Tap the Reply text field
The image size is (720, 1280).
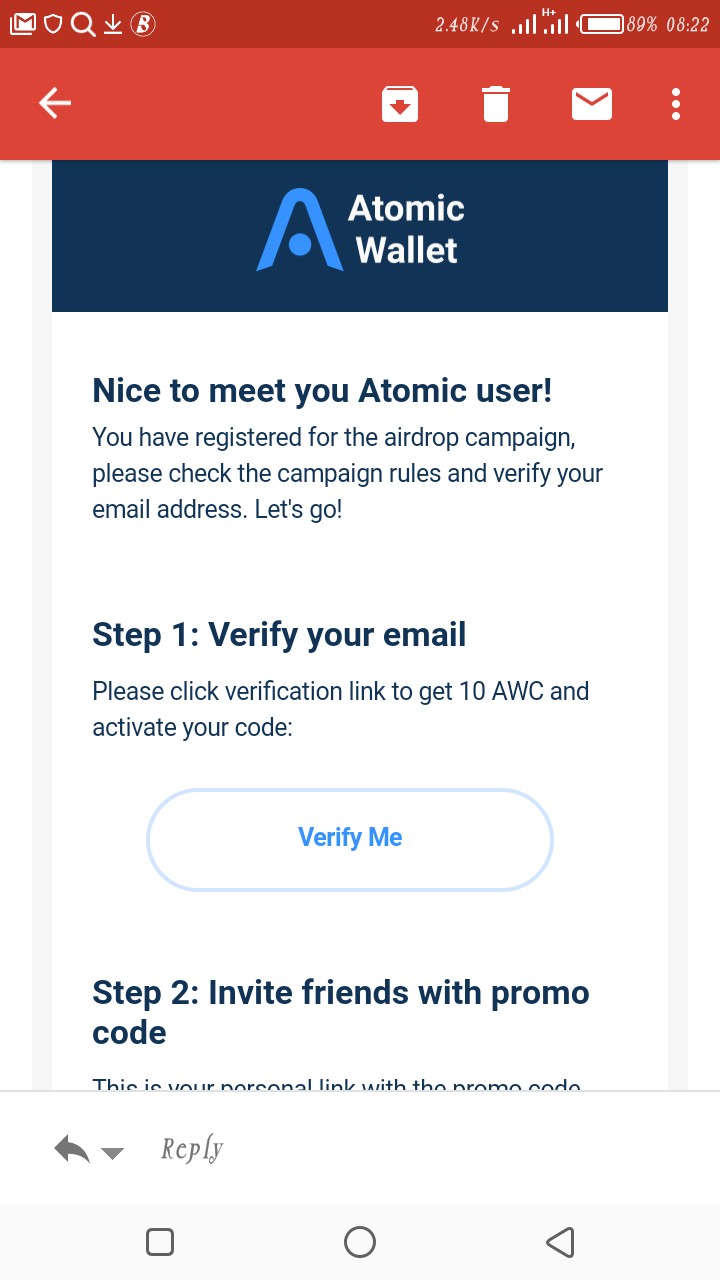[x=192, y=1150]
